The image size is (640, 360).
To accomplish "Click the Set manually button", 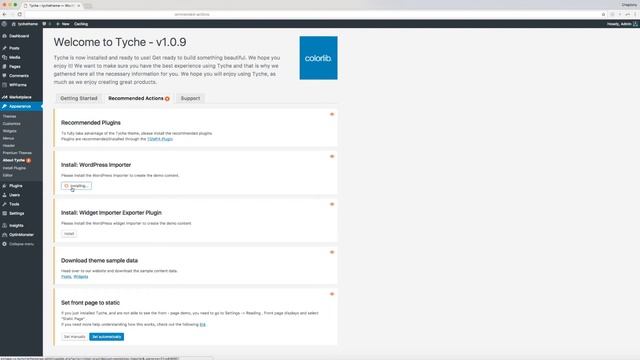I will tap(74, 337).
